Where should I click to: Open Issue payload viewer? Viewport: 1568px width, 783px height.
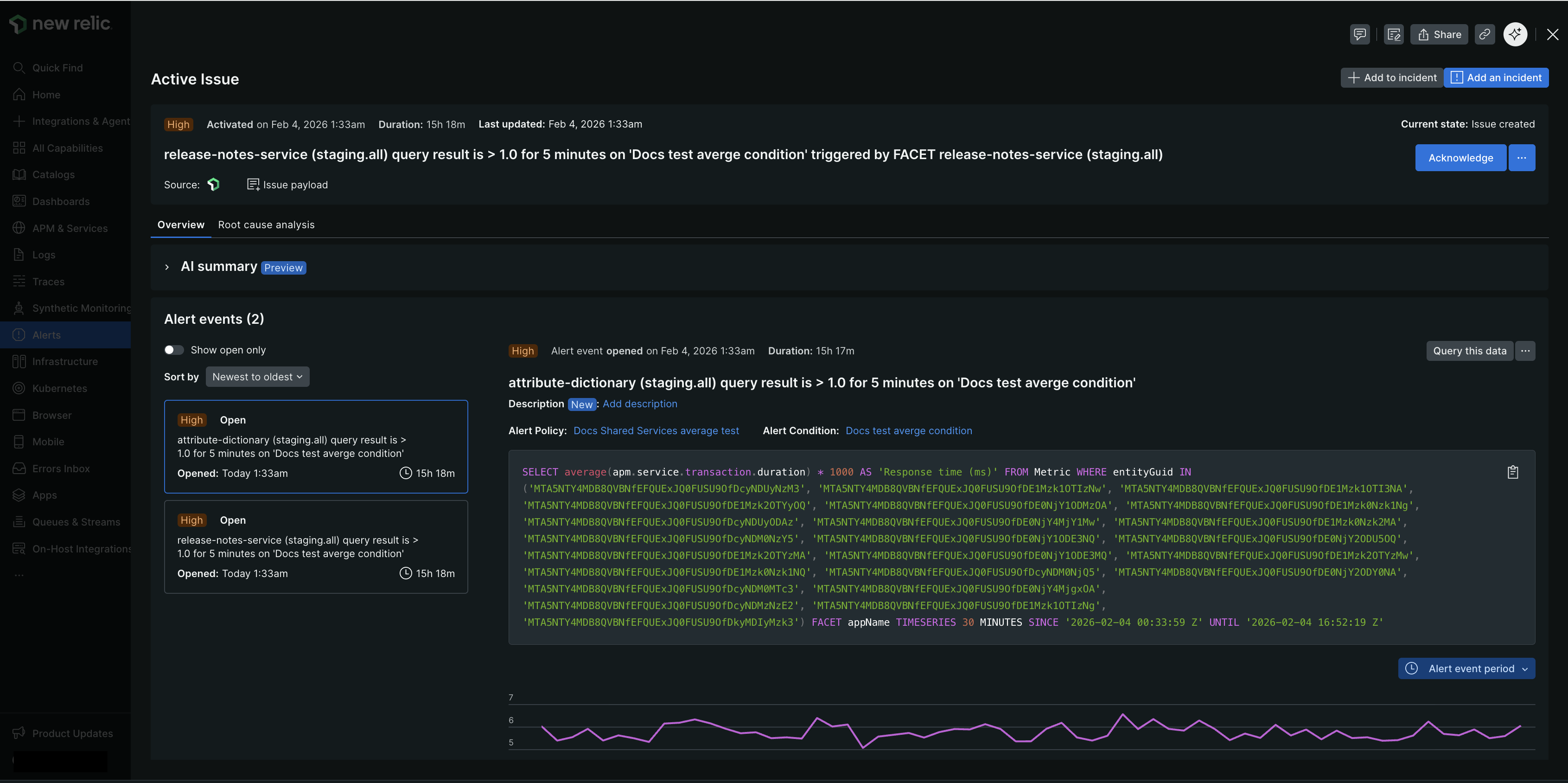pos(287,185)
